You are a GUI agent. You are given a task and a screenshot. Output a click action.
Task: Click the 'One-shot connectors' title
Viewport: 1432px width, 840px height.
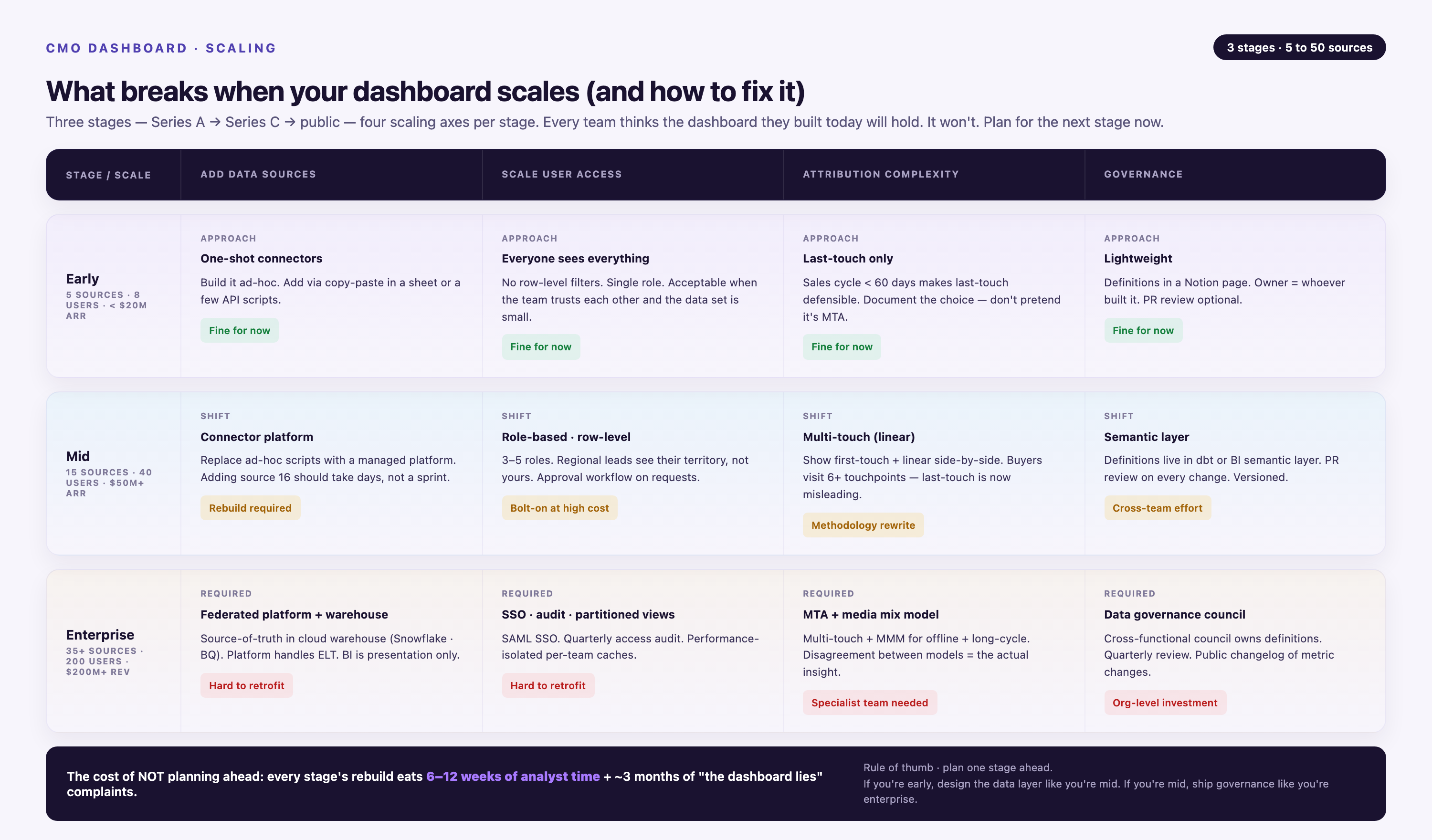tap(262, 259)
